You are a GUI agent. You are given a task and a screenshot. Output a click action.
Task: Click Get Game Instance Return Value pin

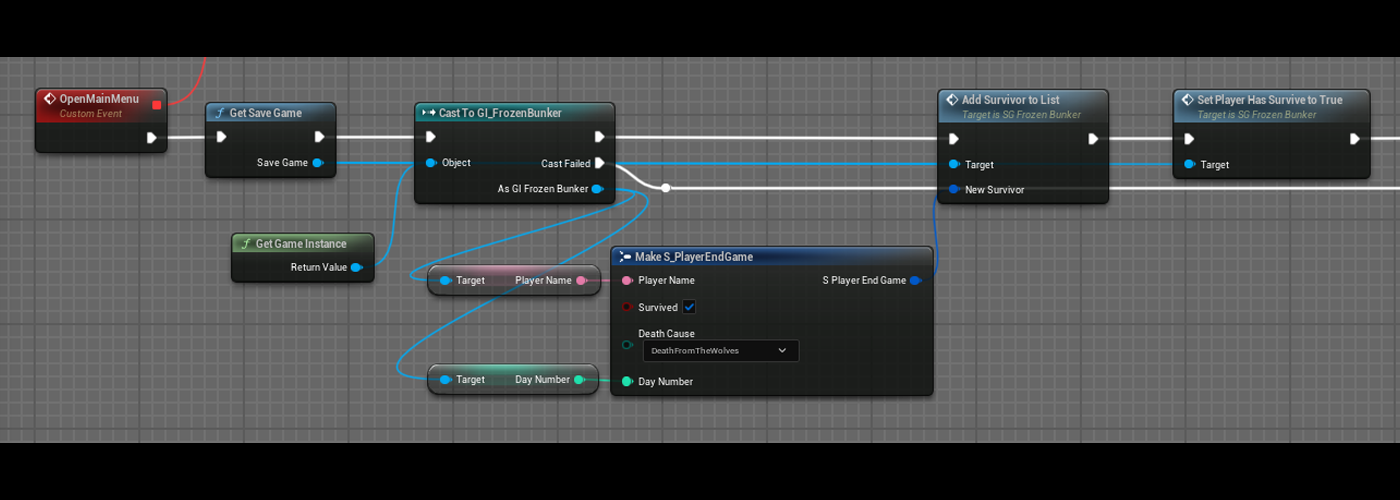356,267
